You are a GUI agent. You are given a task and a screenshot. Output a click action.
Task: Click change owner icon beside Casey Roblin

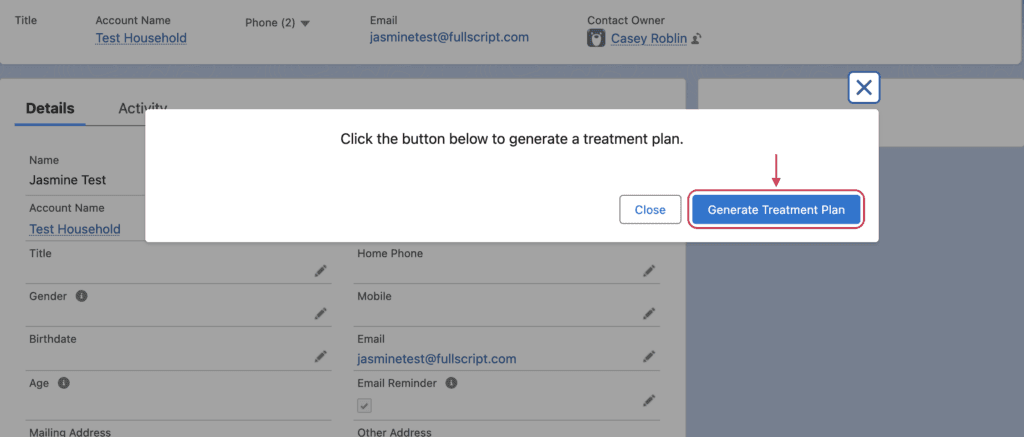(x=696, y=39)
